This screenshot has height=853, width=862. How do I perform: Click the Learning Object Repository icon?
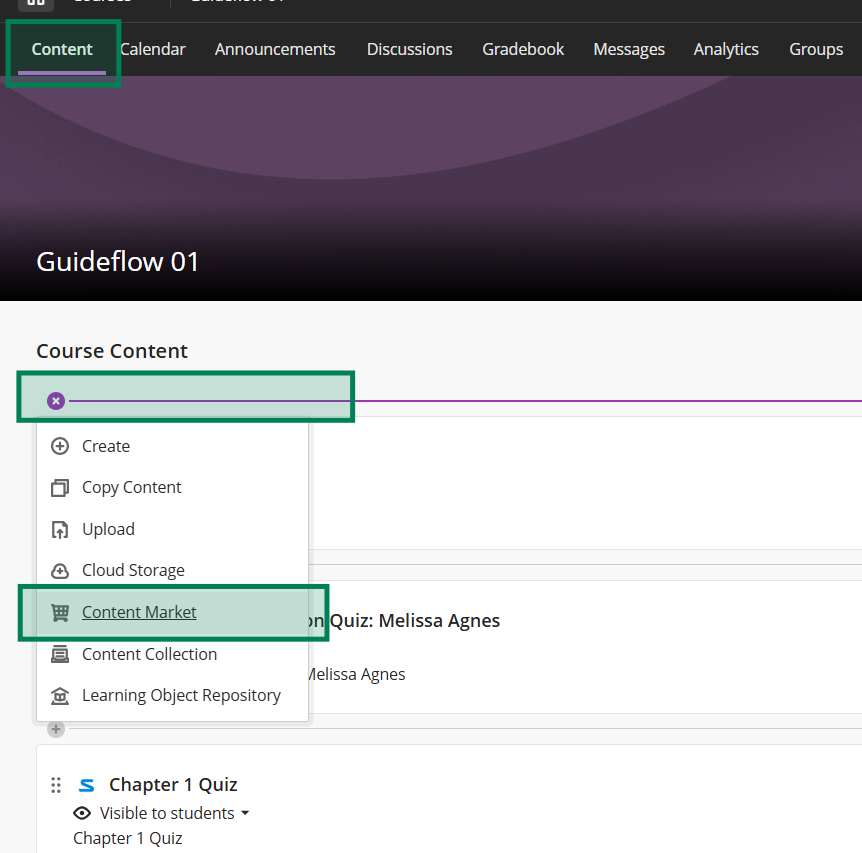click(x=60, y=696)
